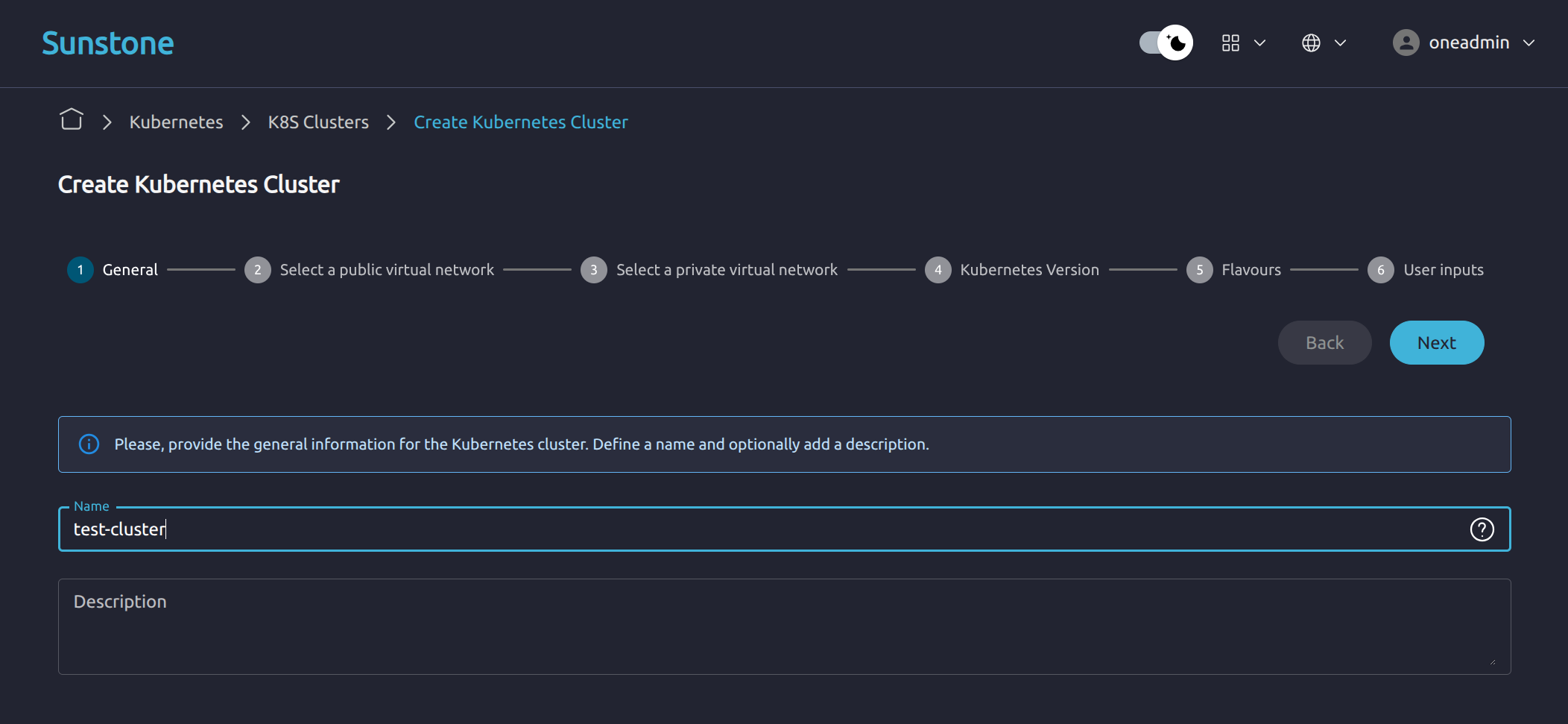Expand the oneadmin dropdown chevron
This screenshot has height=724, width=1568.
click(1529, 43)
